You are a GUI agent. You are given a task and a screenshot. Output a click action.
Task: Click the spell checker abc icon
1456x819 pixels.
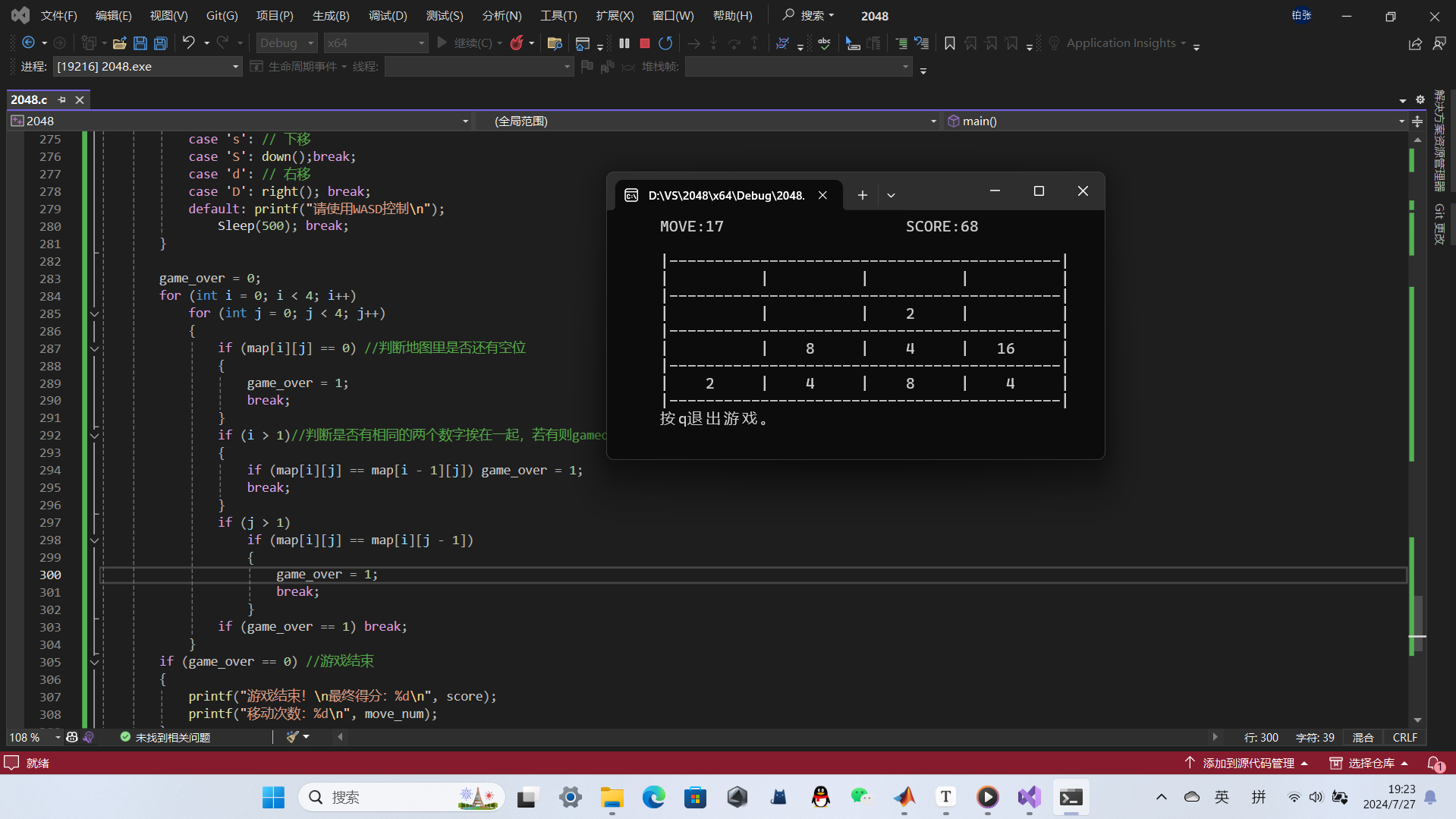[x=824, y=43]
